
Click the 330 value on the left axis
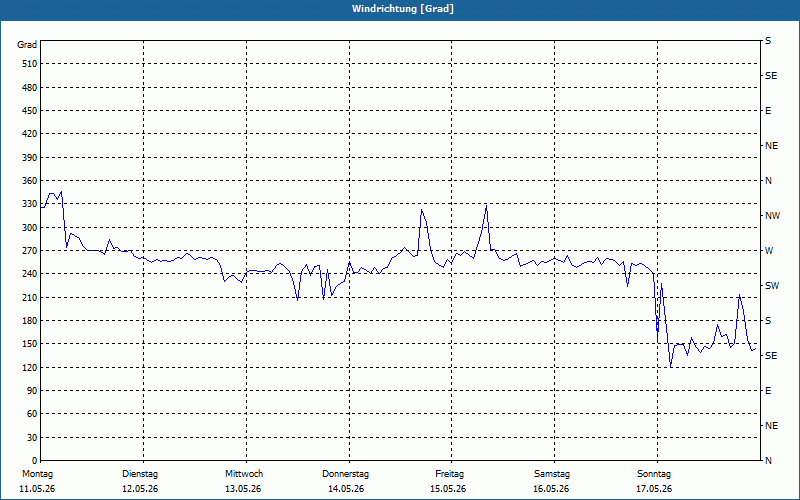tap(30, 204)
